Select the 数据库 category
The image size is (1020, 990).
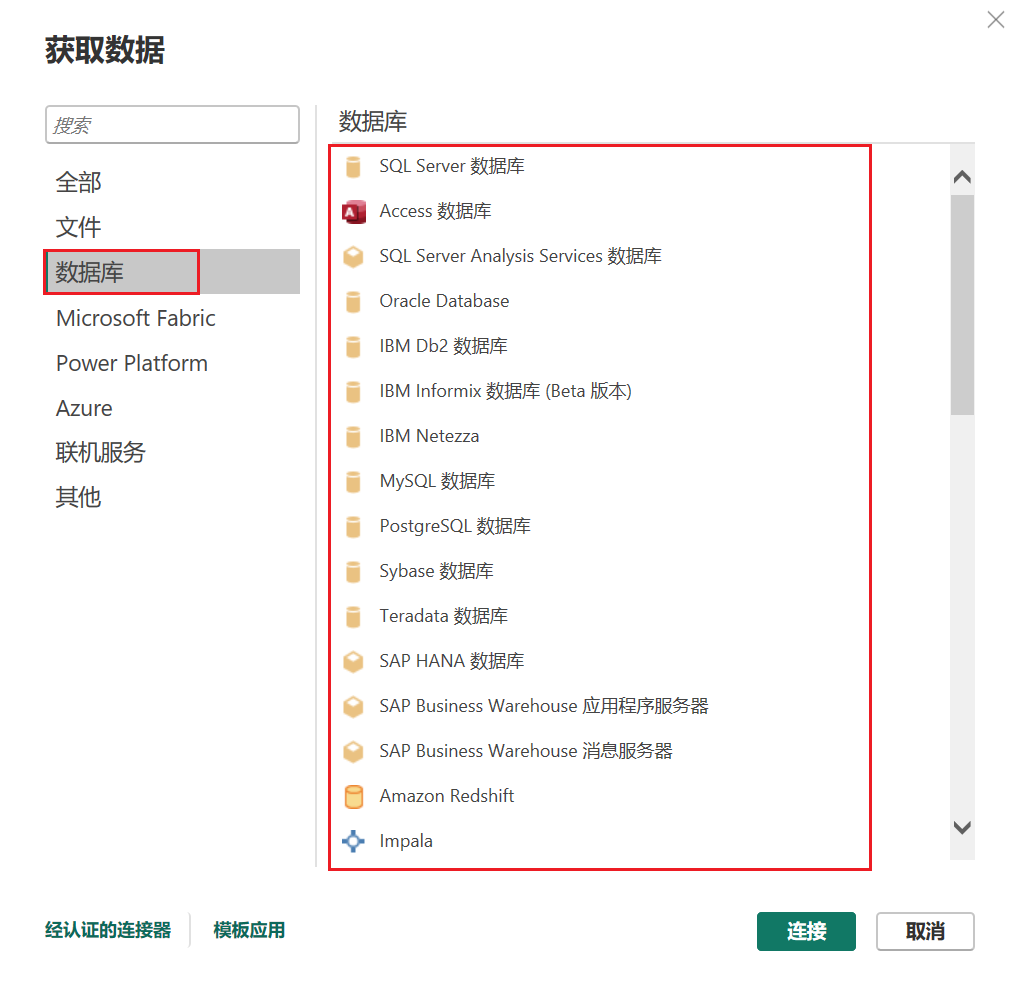click(x=172, y=272)
